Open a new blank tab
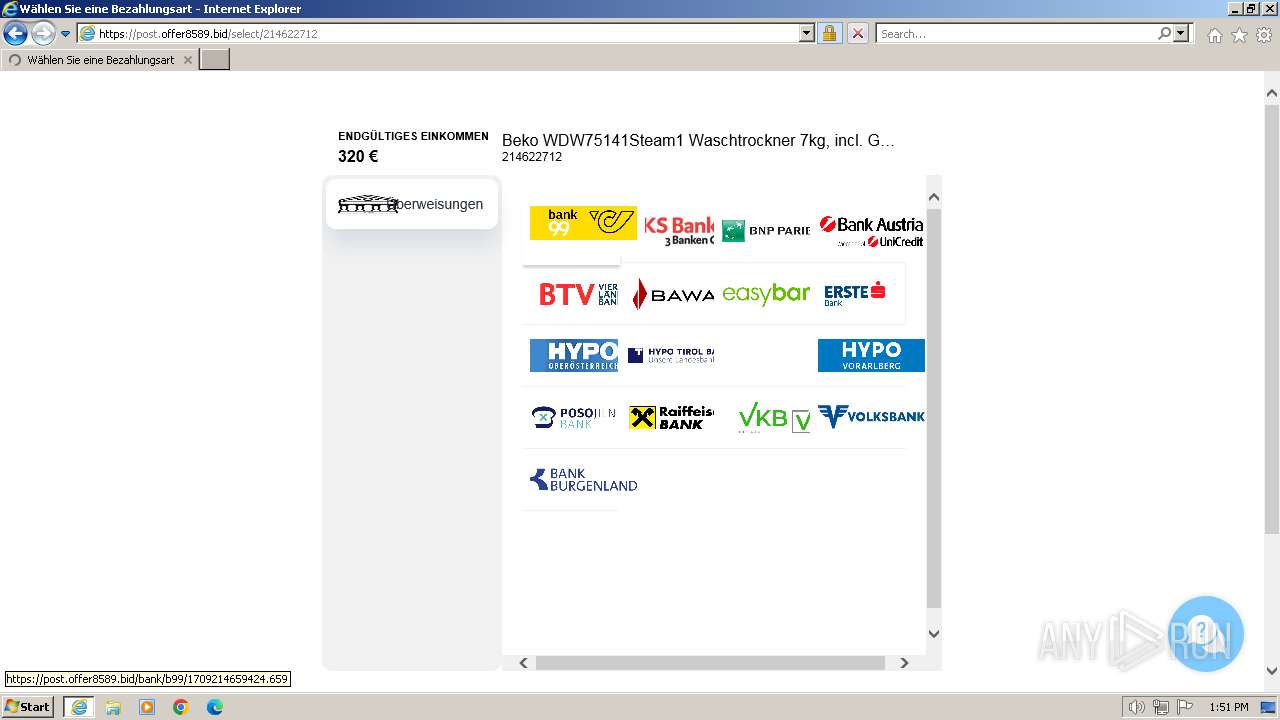 tap(215, 60)
